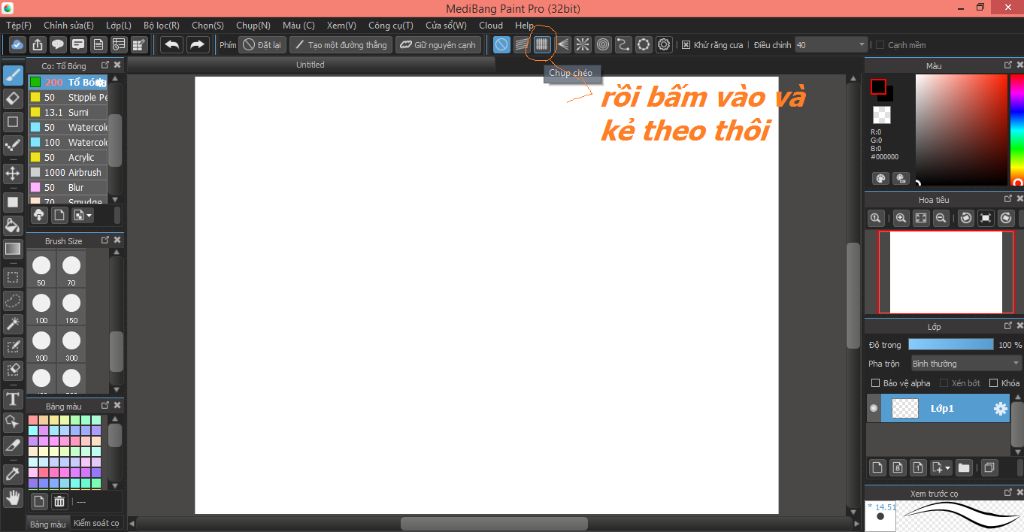This screenshot has width=1024, height=532.
Task: Select the Eyedropper tool
Action: coord(12,474)
